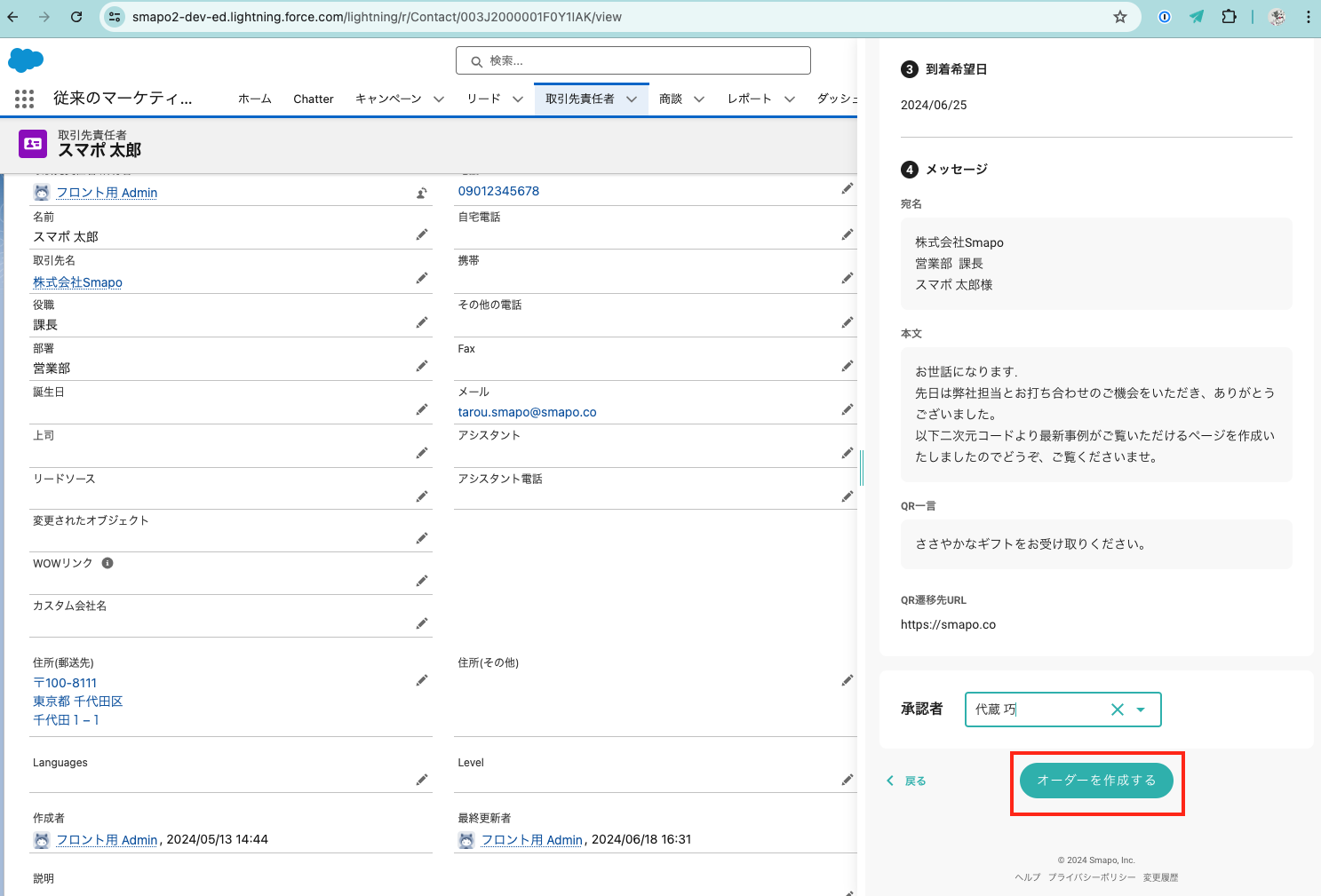This screenshot has height=896, width=1321.
Task: Edit the 名前 field pencil icon
Action: tap(422, 234)
